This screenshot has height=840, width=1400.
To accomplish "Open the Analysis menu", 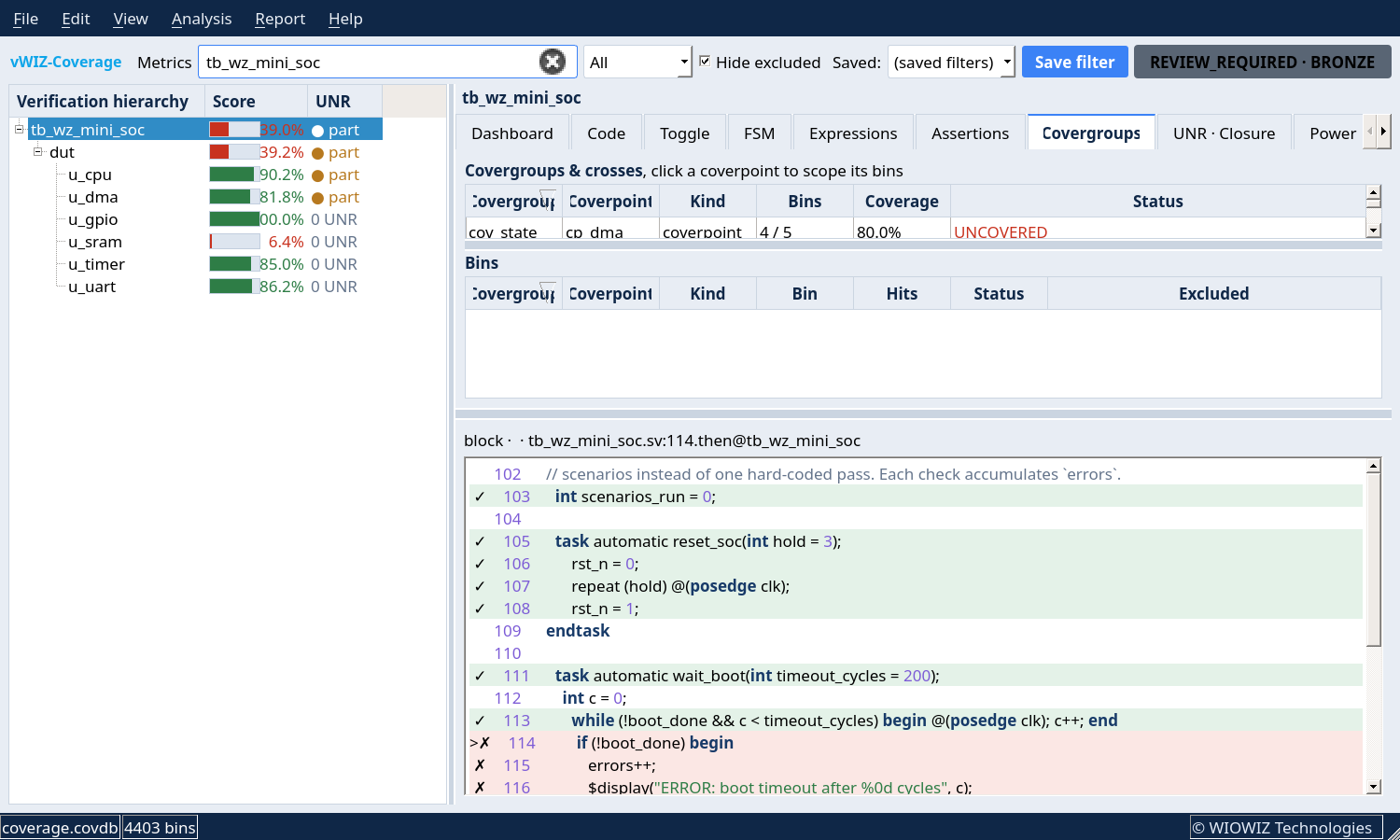I will [202, 19].
